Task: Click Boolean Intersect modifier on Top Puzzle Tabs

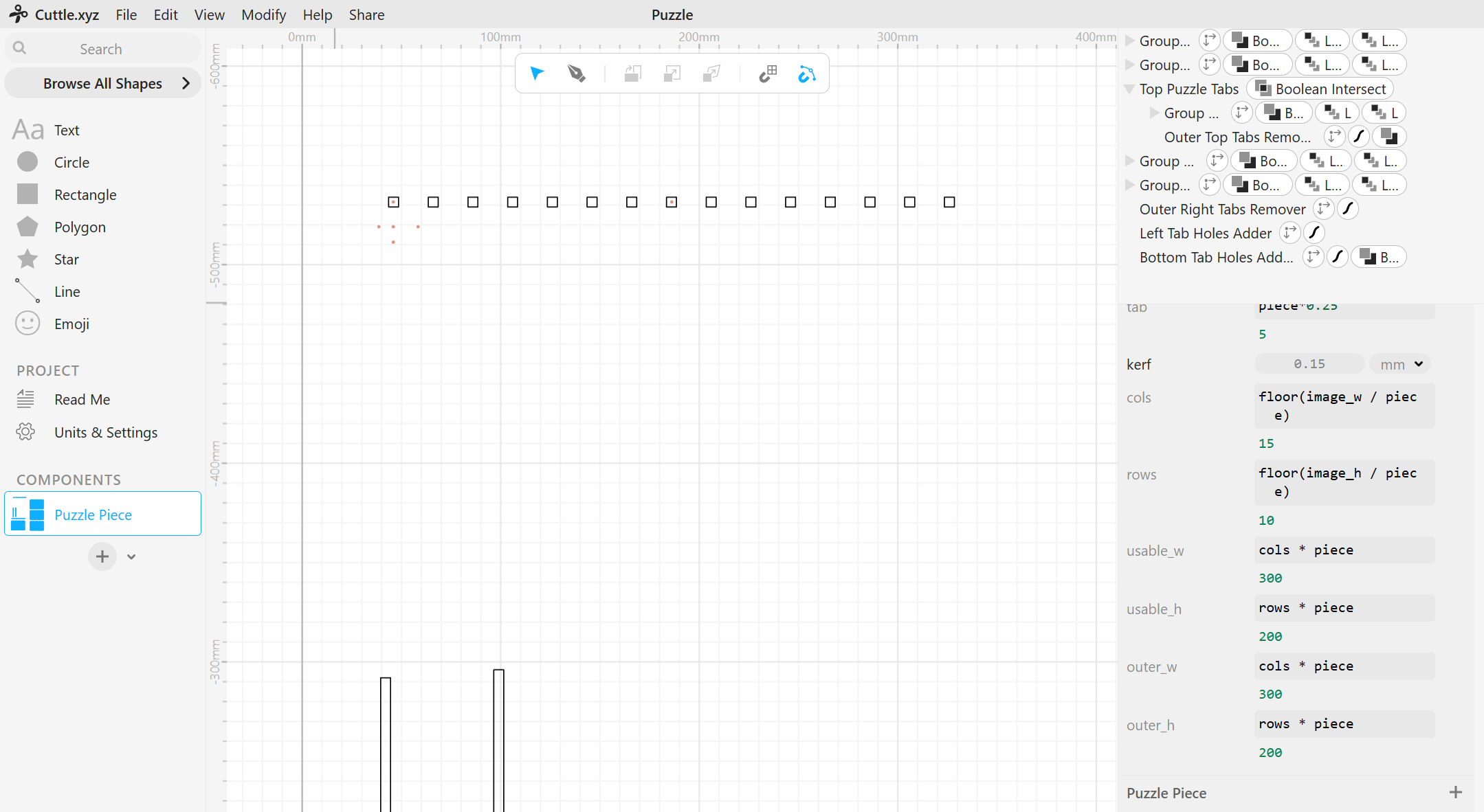Action: click(1320, 89)
